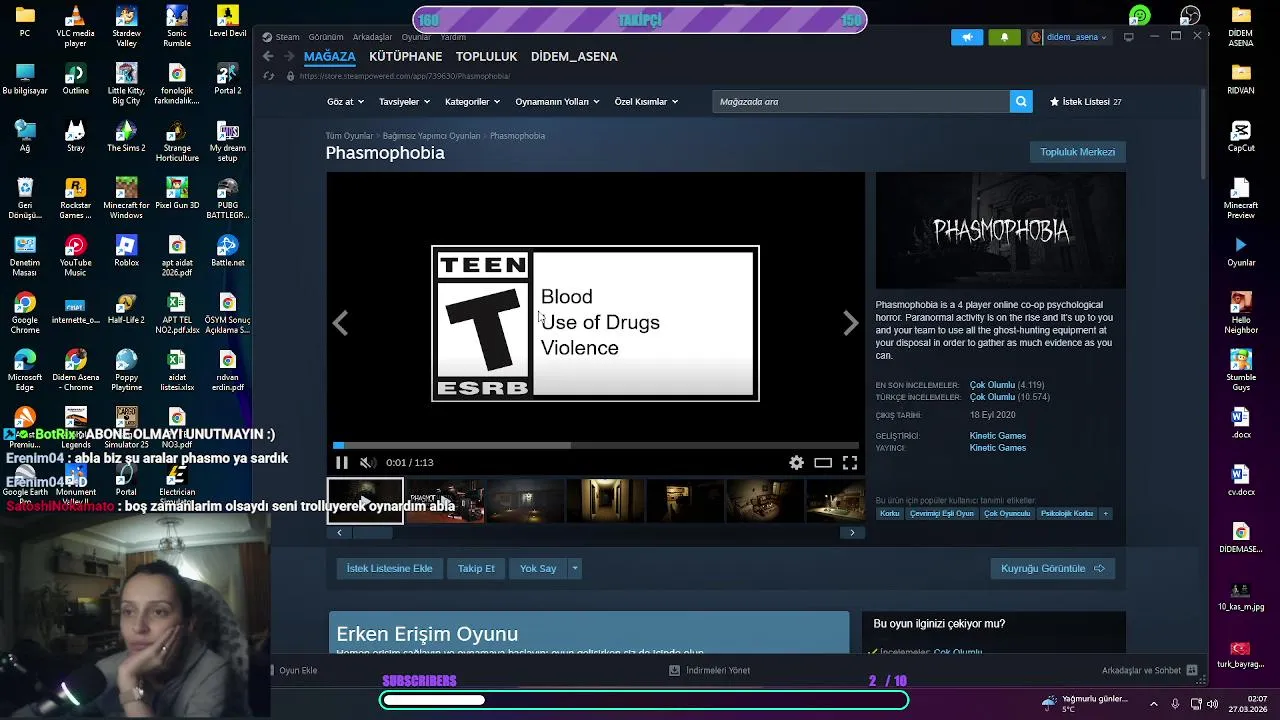
Task: Open the Portal 2 desktop icon
Action: coord(228,79)
